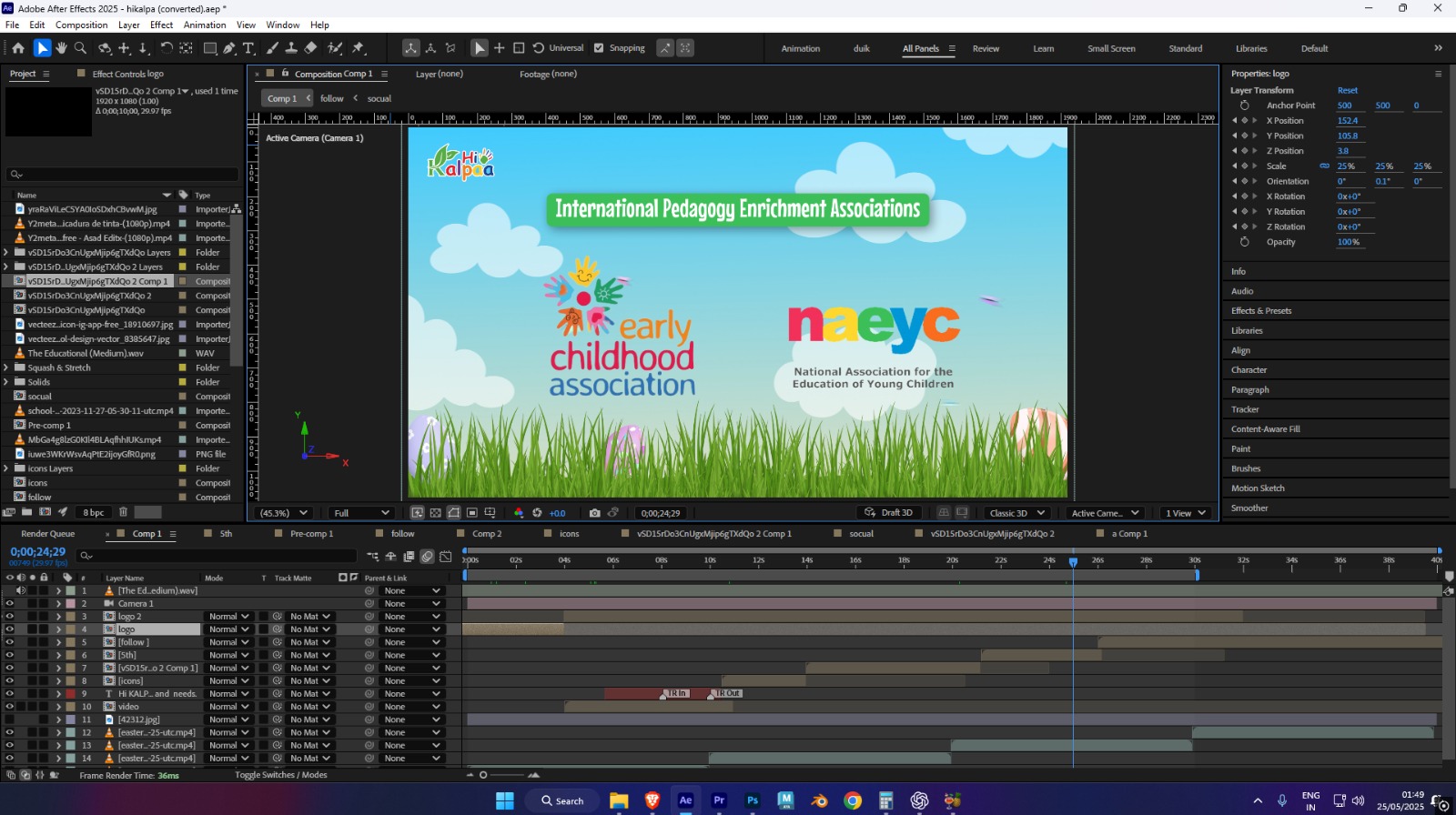1456x815 pixels.
Task: Select the Home icon in the toolbar
Action: tap(18, 48)
